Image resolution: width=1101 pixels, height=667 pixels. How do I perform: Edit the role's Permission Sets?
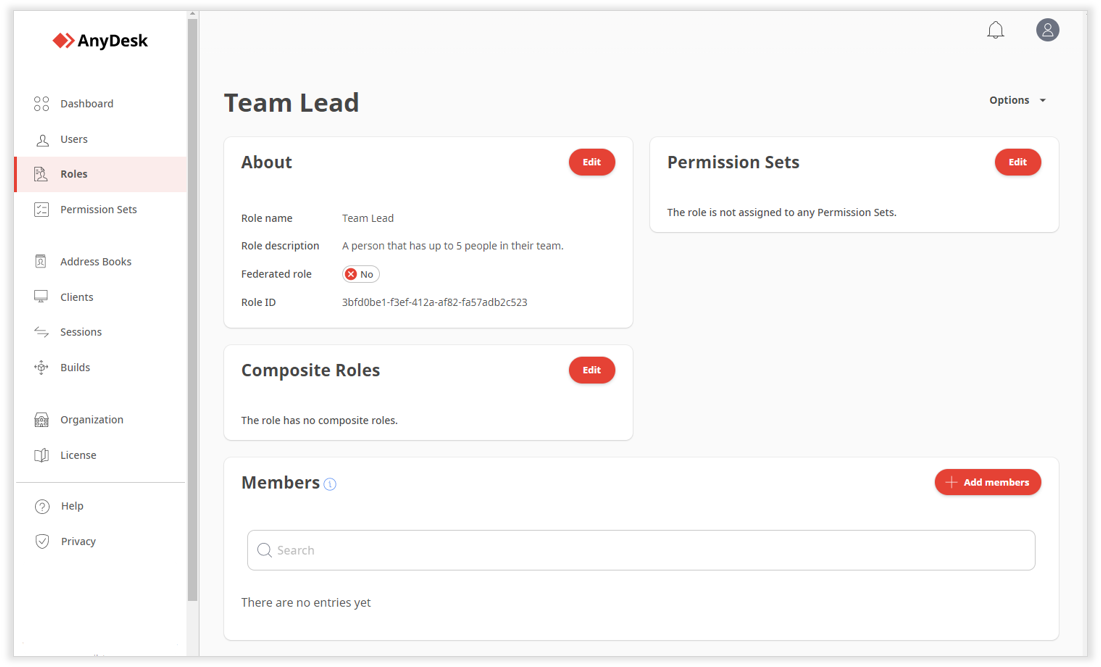click(1017, 162)
